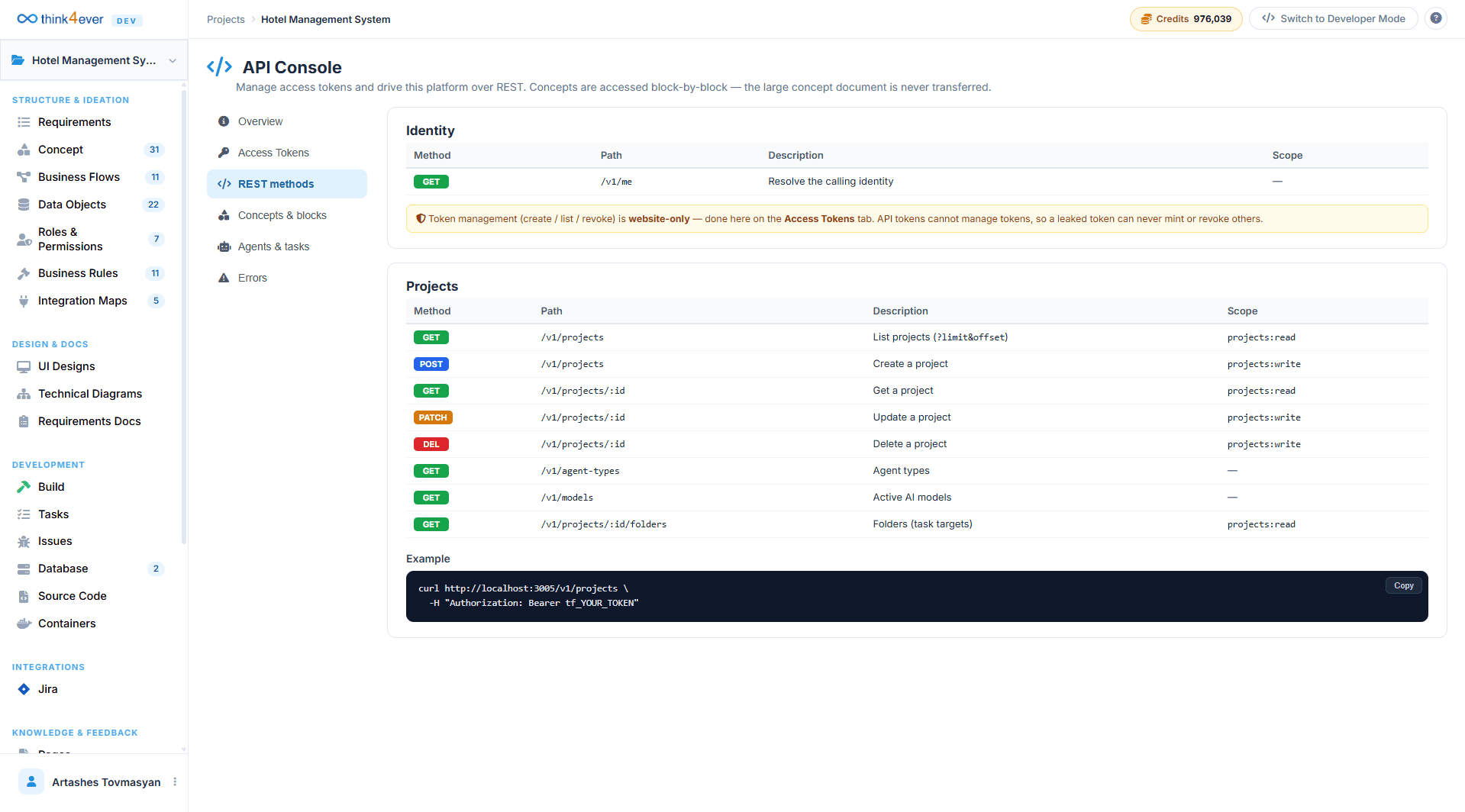The image size is (1465, 812).
Task: Click the Data Objects database icon
Action: [24, 205]
